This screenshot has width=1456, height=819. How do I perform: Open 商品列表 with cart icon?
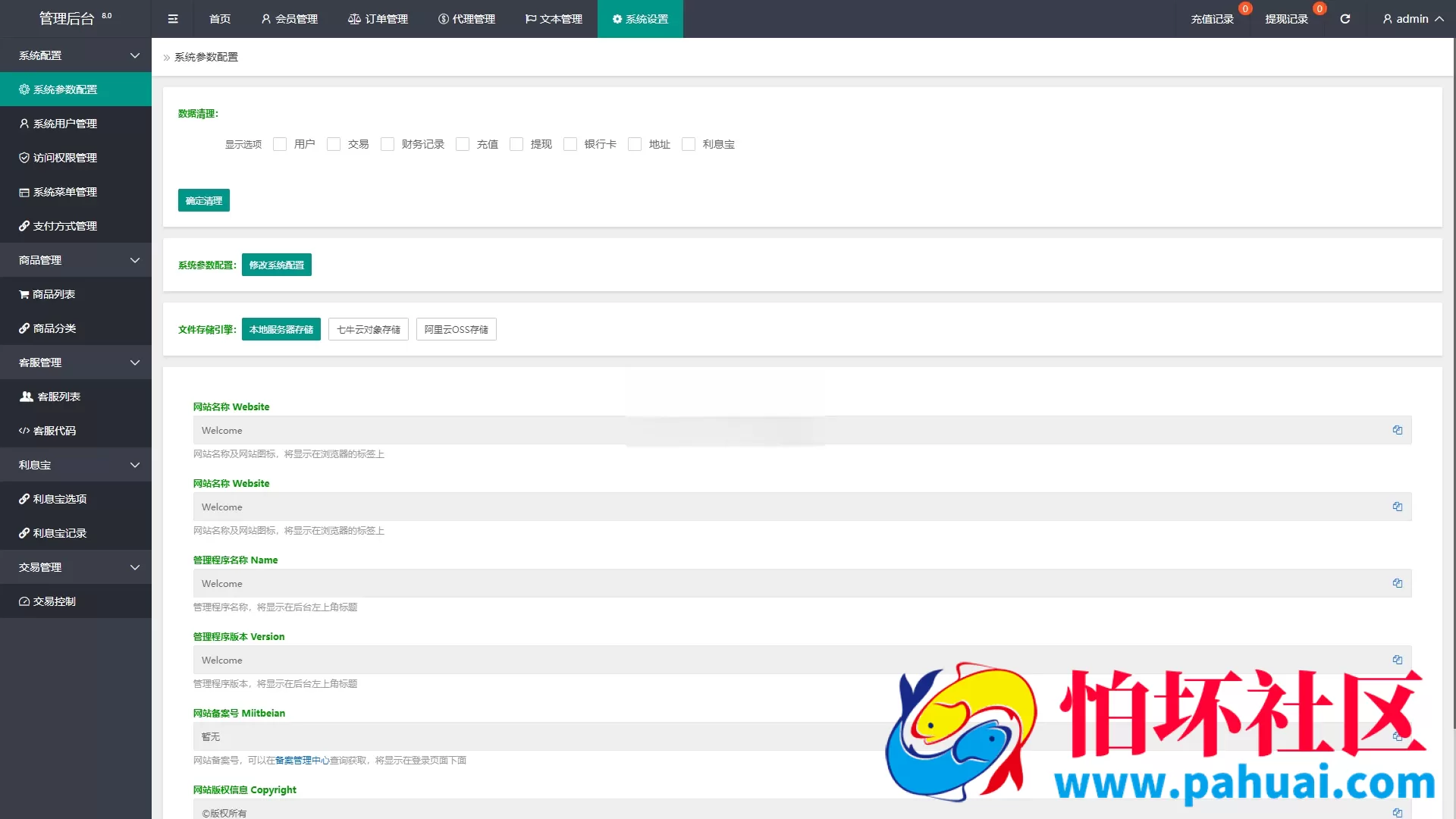point(53,294)
